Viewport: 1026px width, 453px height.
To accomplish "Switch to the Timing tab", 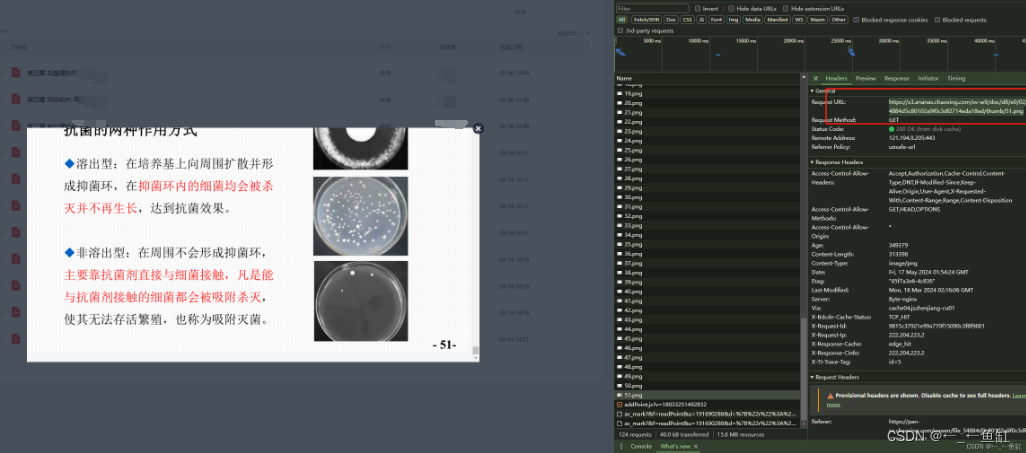I will coord(956,79).
